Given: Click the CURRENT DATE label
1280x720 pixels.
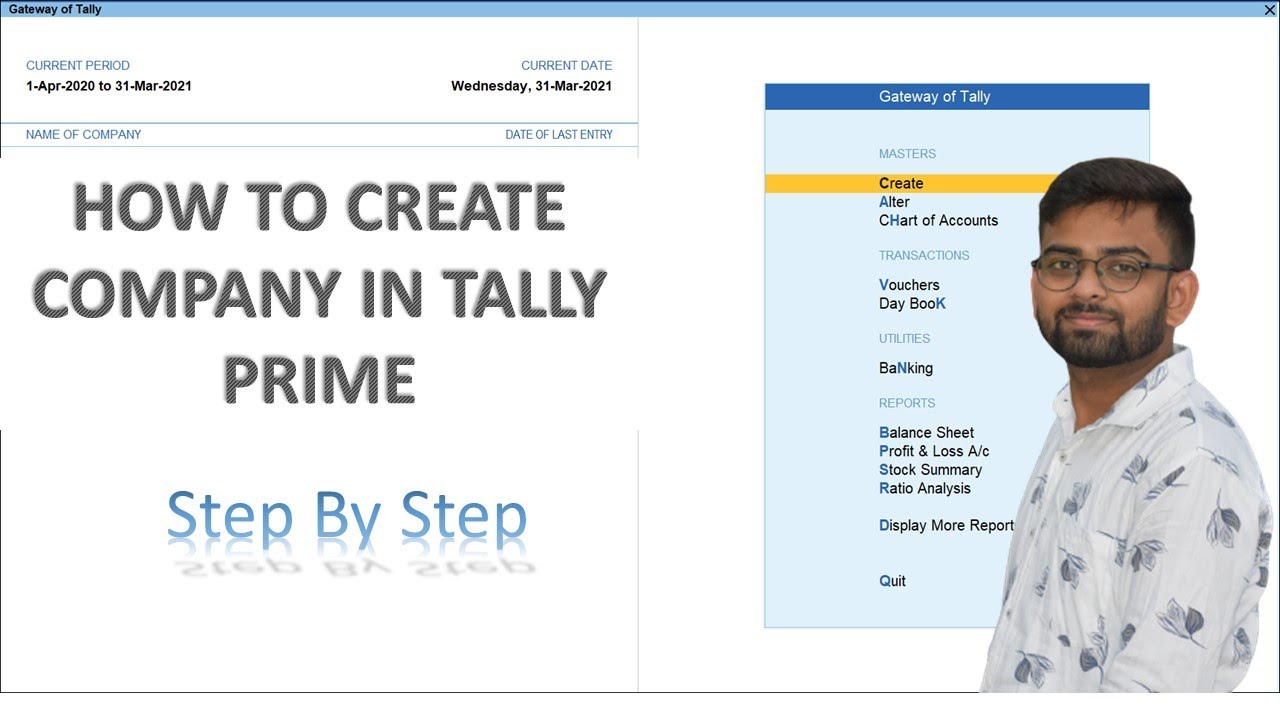Looking at the screenshot, I should coord(567,65).
